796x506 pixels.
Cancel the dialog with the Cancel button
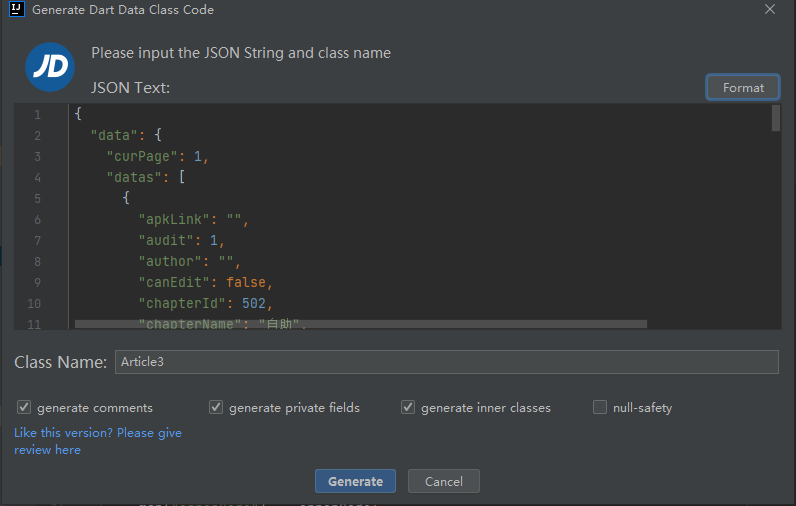(443, 481)
